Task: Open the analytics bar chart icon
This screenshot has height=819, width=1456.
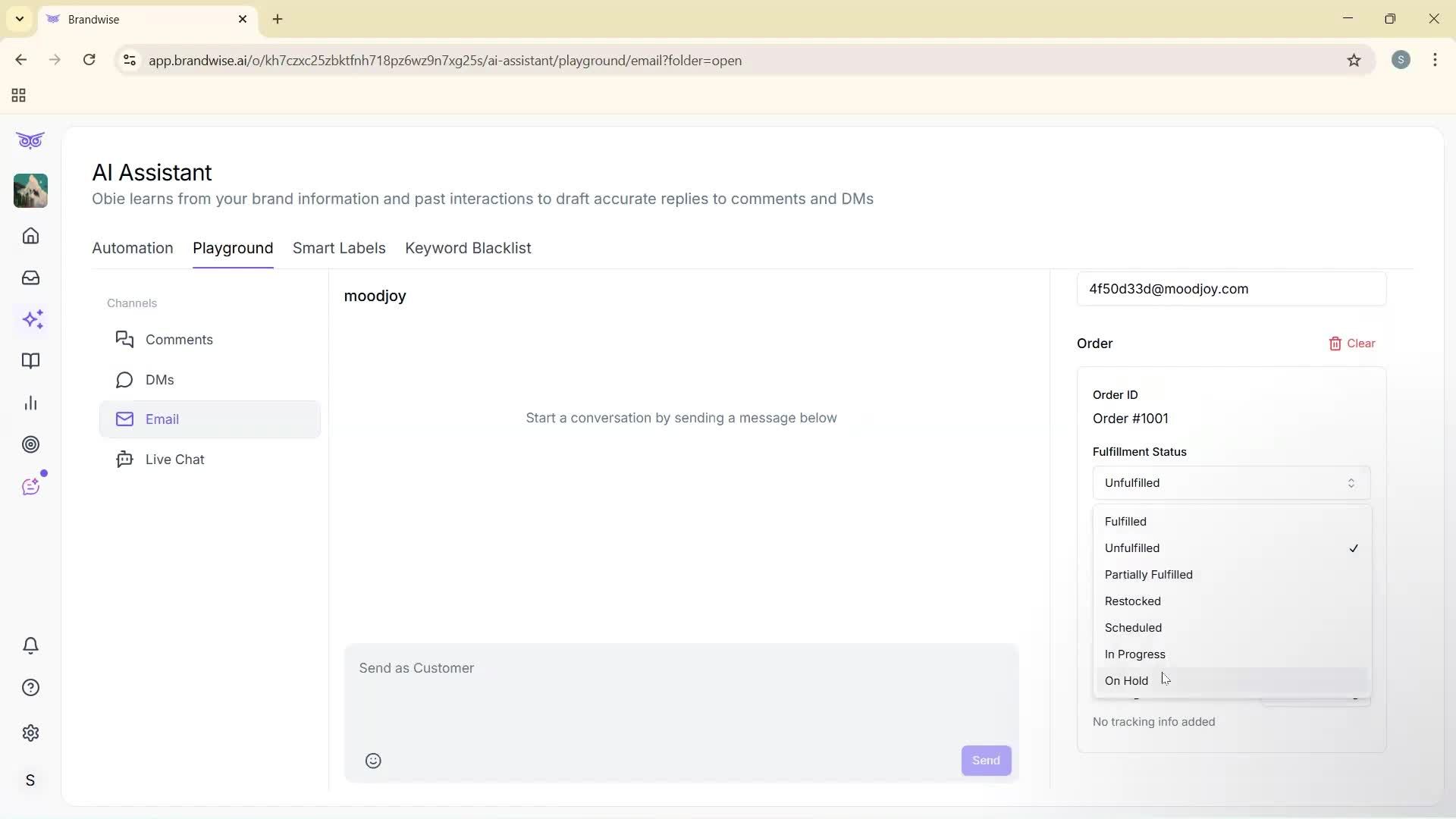Action: click(30, 403)
